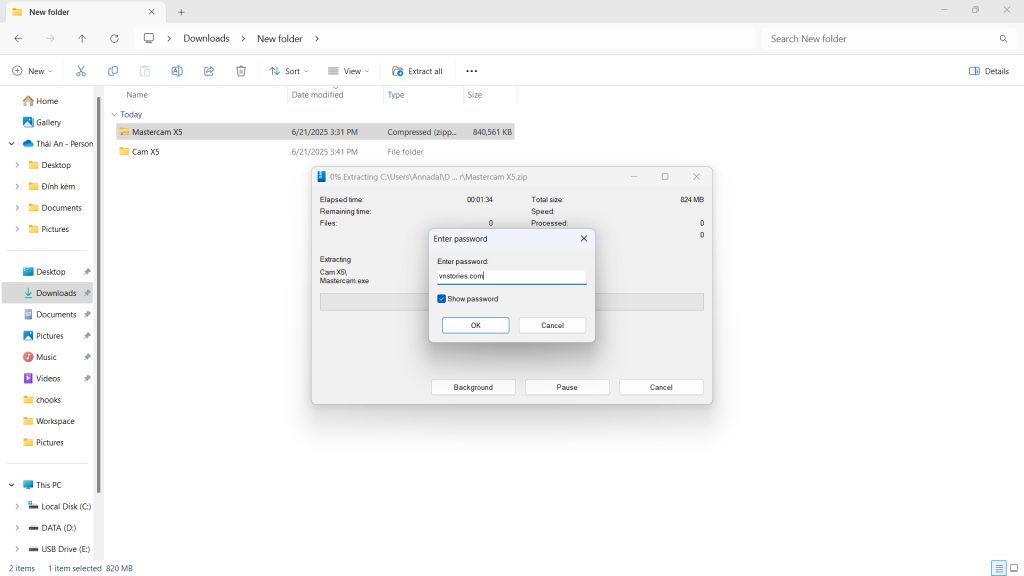This screenshot has height=576, width=1024.
Task: Expand the Thái An - Personal tree node
Action: [x=12, y=144]
